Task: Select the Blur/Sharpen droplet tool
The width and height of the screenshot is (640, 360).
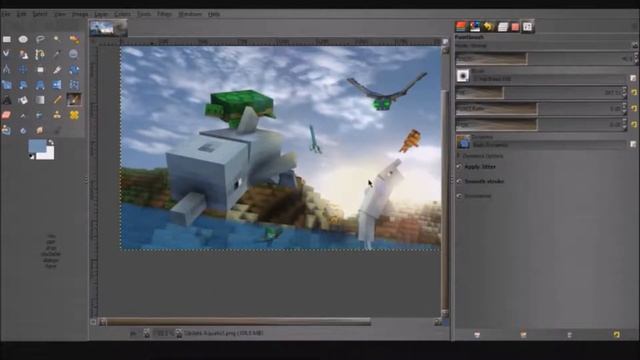Action: [x=23, y=131]
